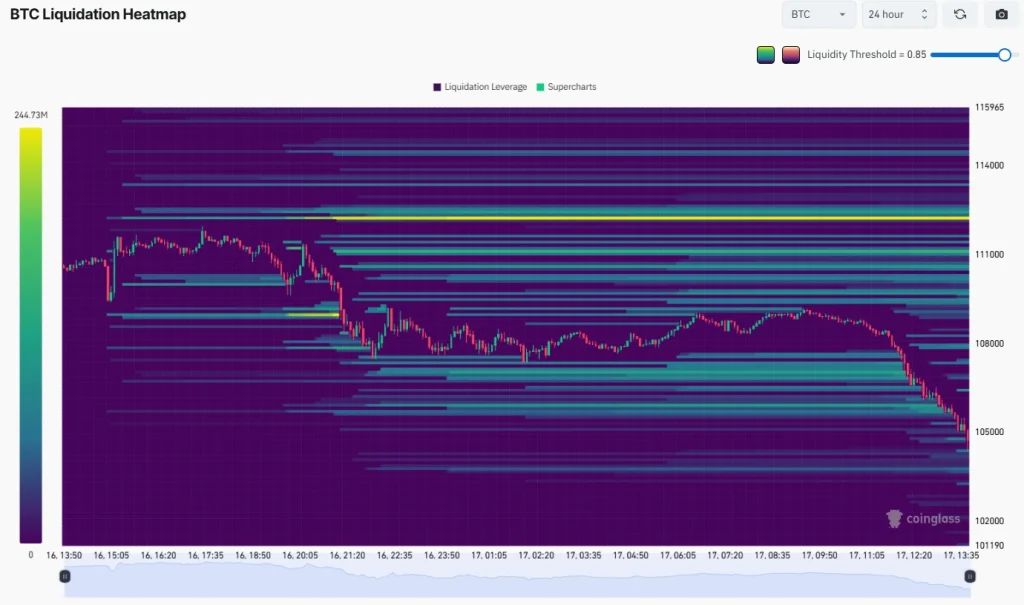The image size is (1024, 605).
Task: Click the BTC dropdown arrow
Action: (841, 15)
